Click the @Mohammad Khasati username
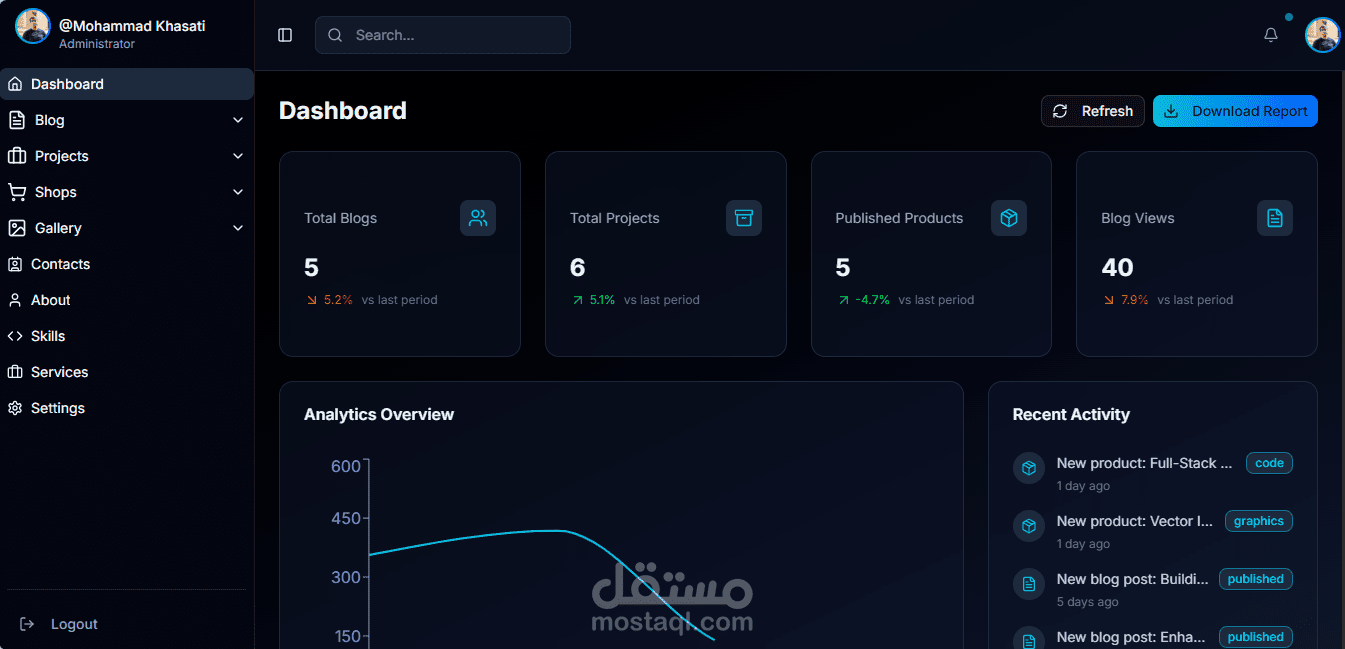Image resolution: width=1345 pixels, height=649 pixels. pyautogui.click(x=132, y=26)
